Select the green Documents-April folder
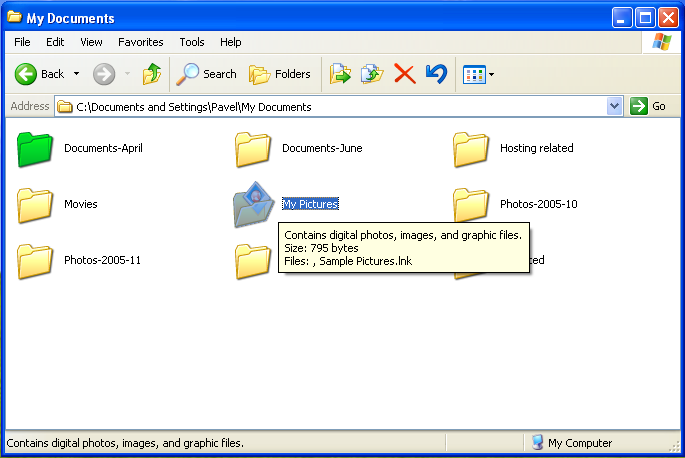The width and height of the screenshot is (685, 458). click(36, 149)
